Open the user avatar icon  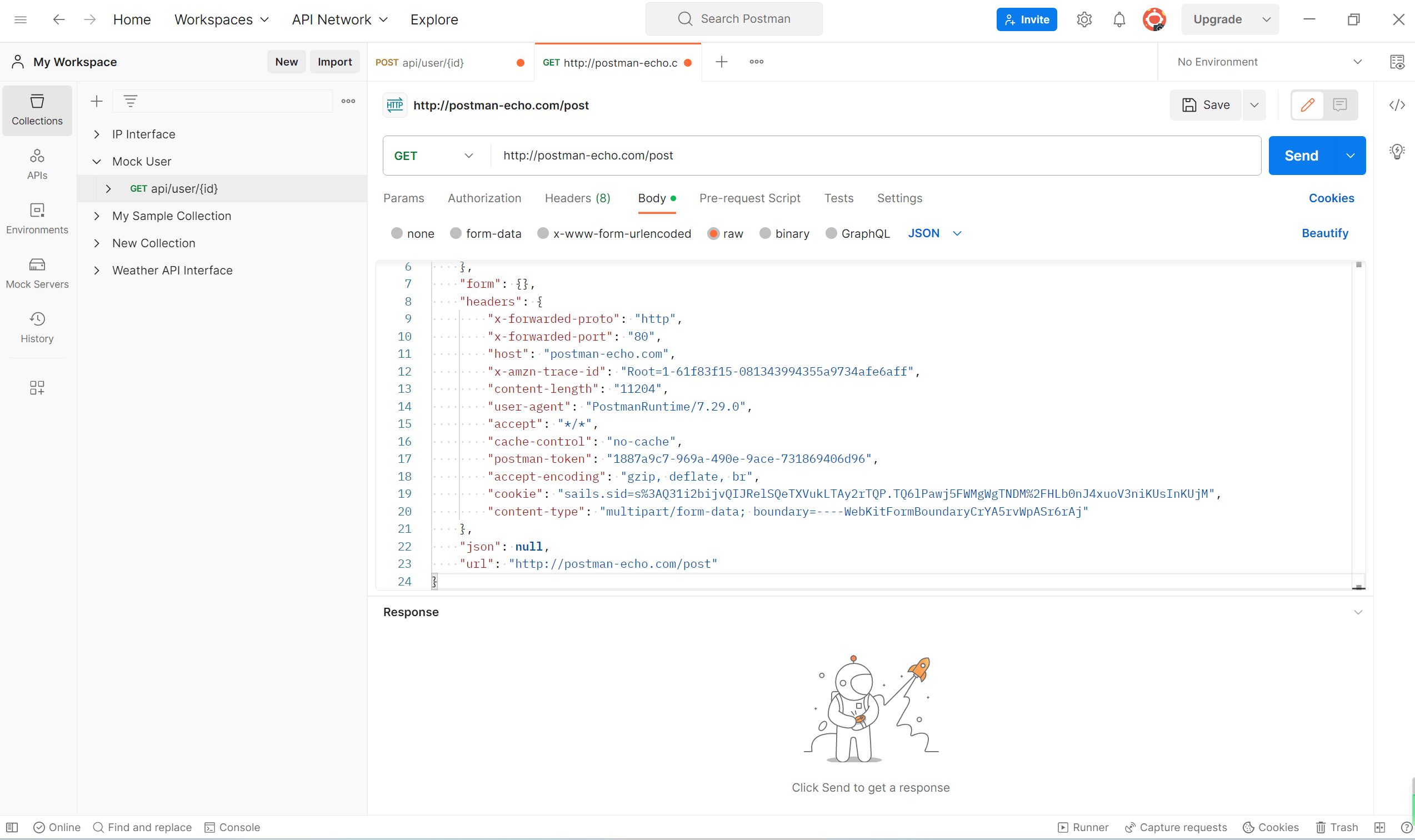point(1154,19)
